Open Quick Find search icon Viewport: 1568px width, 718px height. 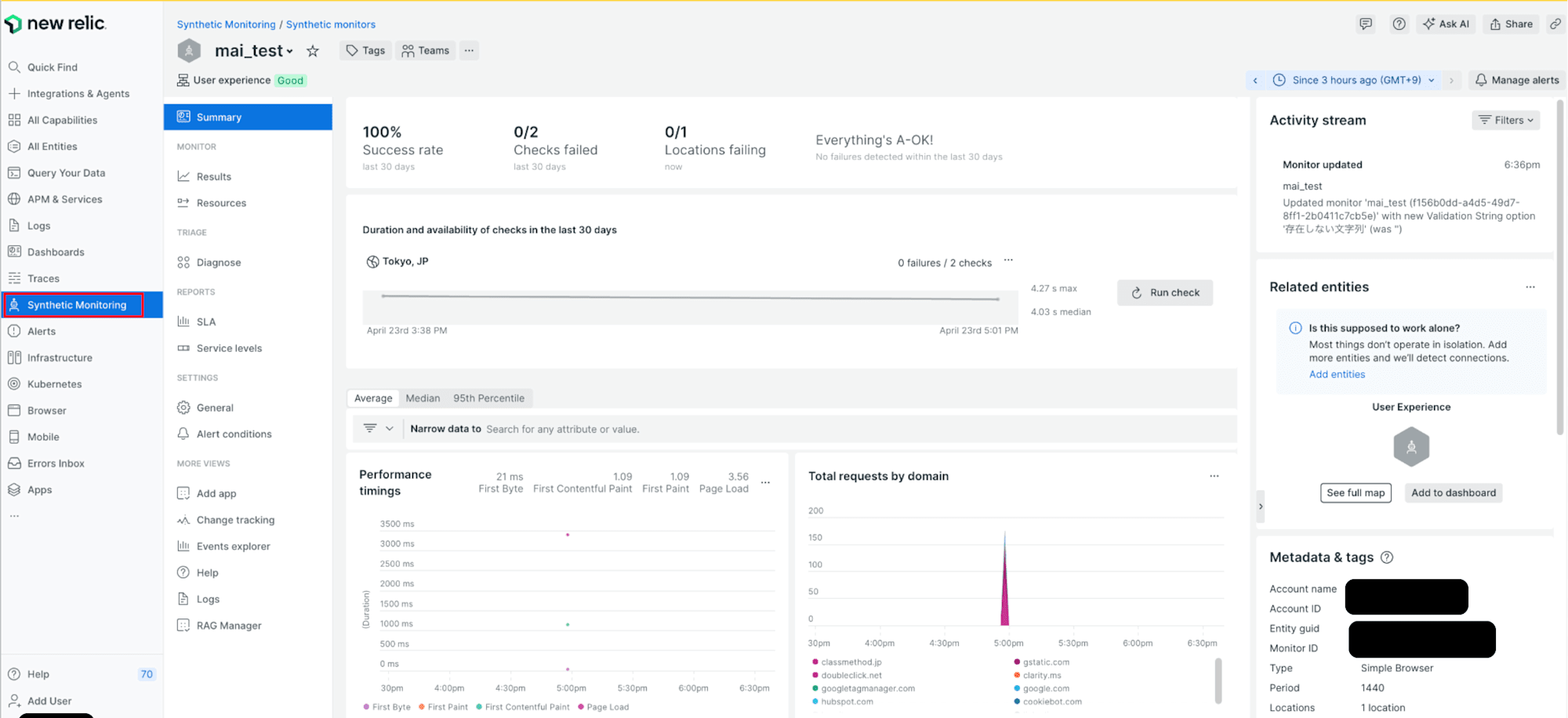pos(14,67)
